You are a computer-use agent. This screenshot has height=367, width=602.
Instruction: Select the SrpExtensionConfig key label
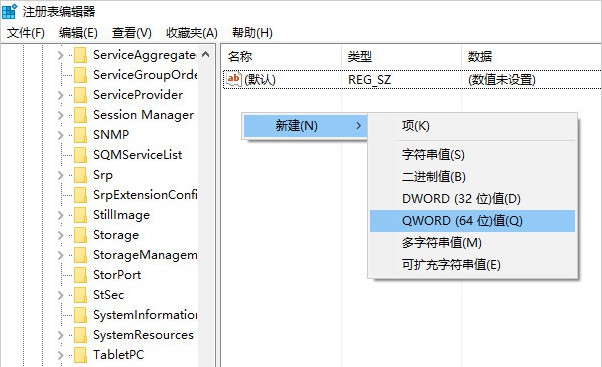coord(145,195)
